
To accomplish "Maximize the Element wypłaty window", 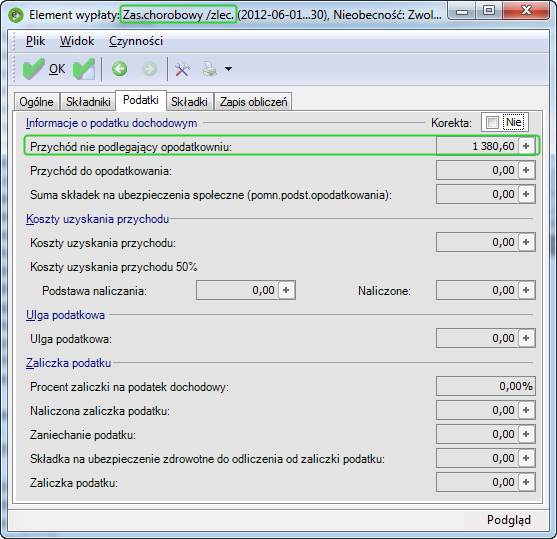I will [489, 11].
